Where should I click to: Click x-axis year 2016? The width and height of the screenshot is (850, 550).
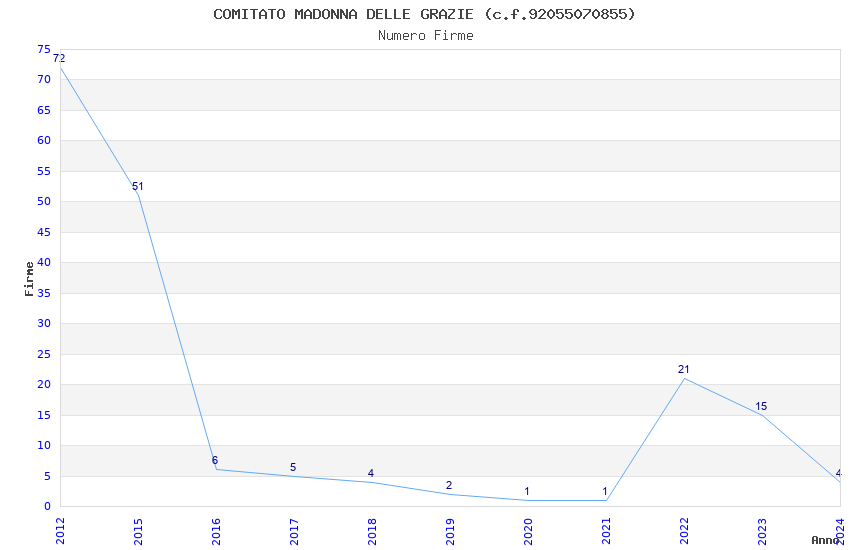click(216, 531)
